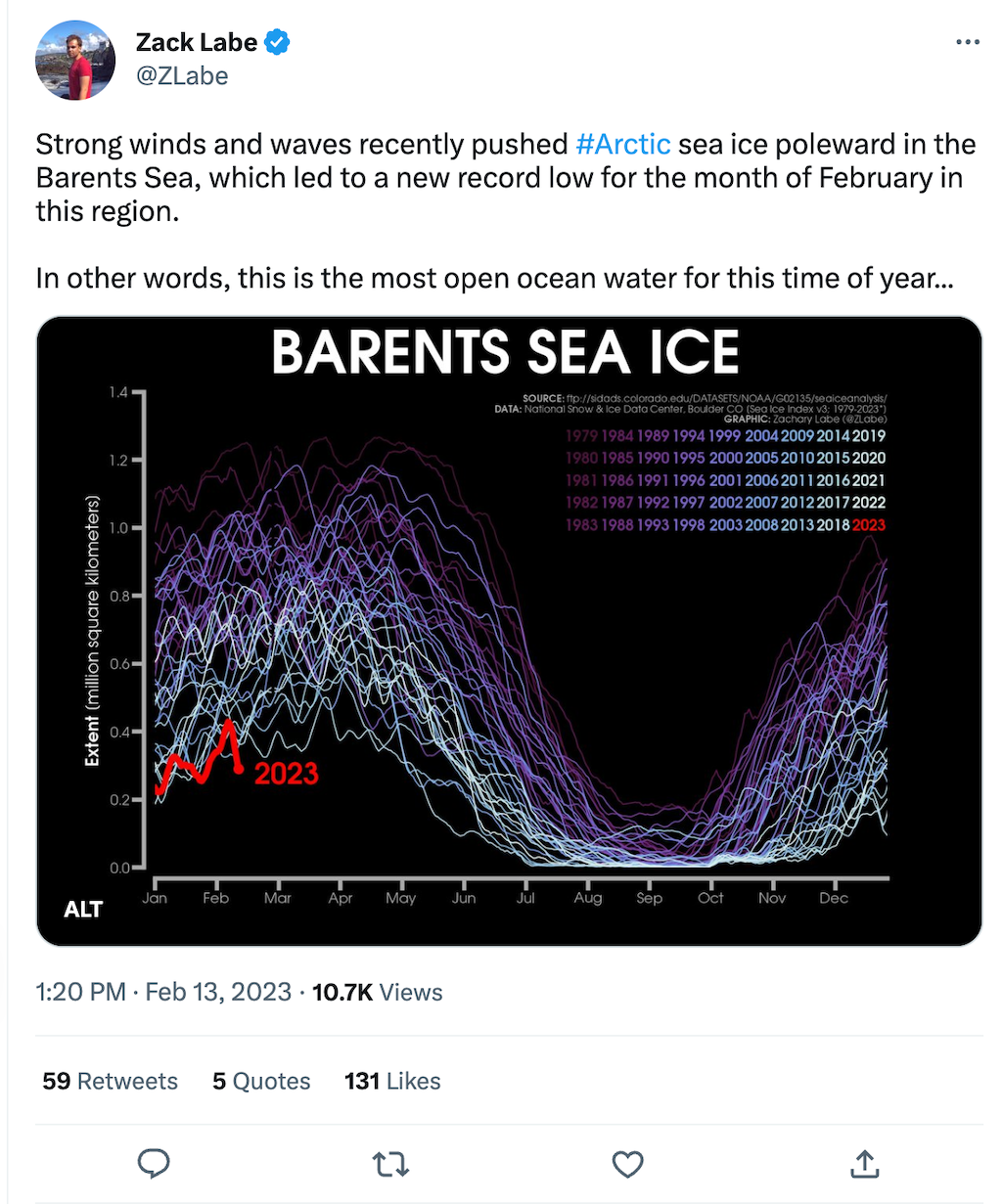1002x1204 pixels.
Task: Click the red 2023 label on the chart
Action: click(x=286, y=774)
